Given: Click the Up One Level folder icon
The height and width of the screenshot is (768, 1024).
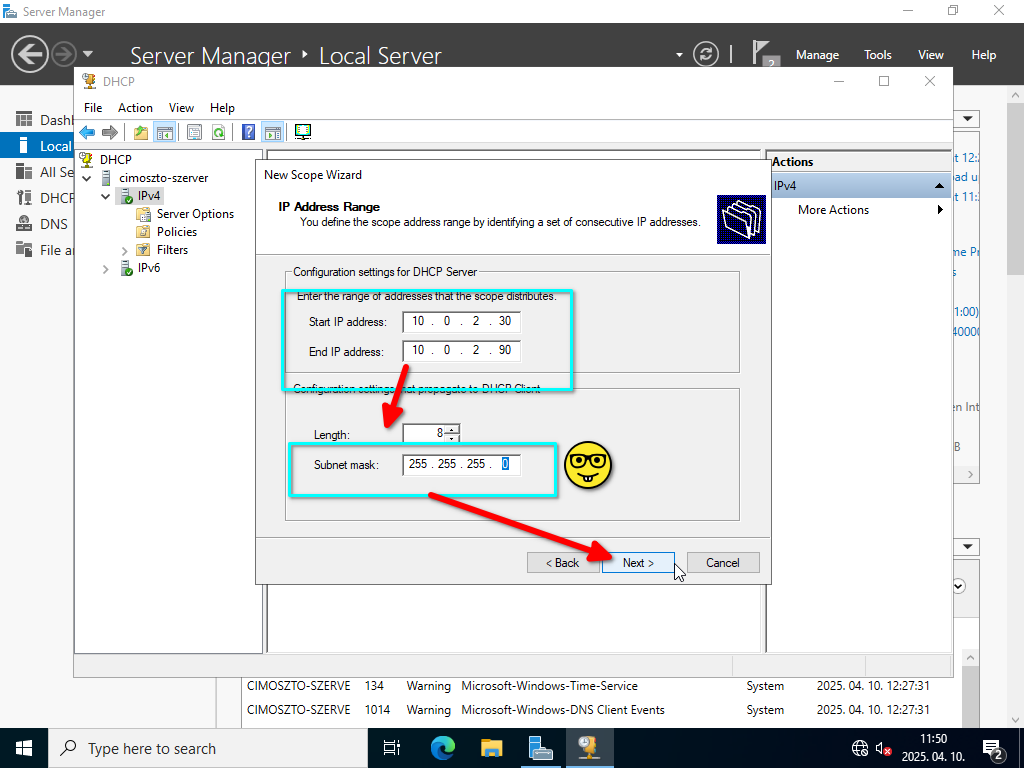Looking at the screenshot, I should (141, 132).
